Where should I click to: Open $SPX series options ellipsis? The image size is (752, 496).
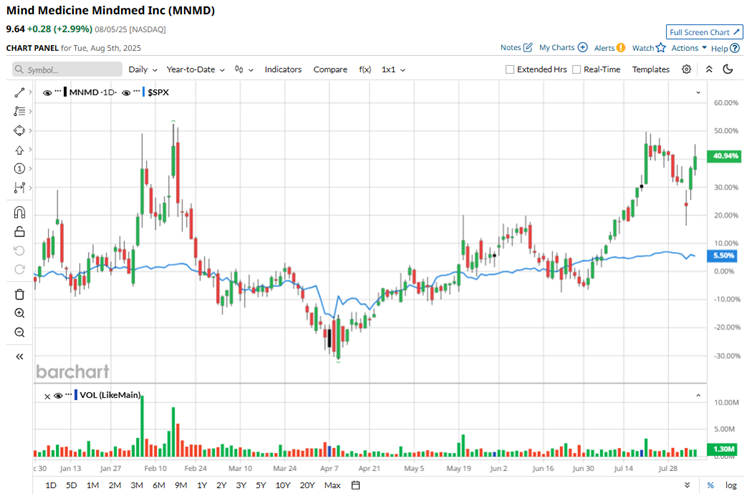tap(137, 91)
